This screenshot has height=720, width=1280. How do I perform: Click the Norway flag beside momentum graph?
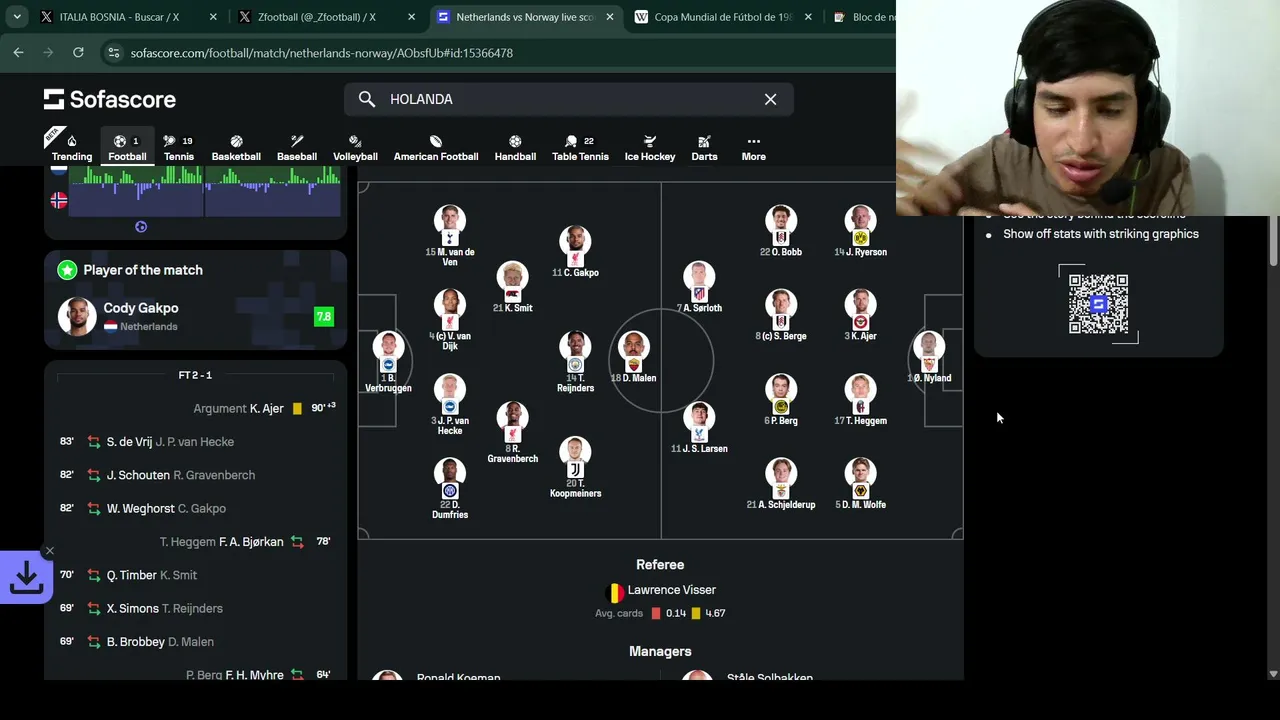coord(59,201)
